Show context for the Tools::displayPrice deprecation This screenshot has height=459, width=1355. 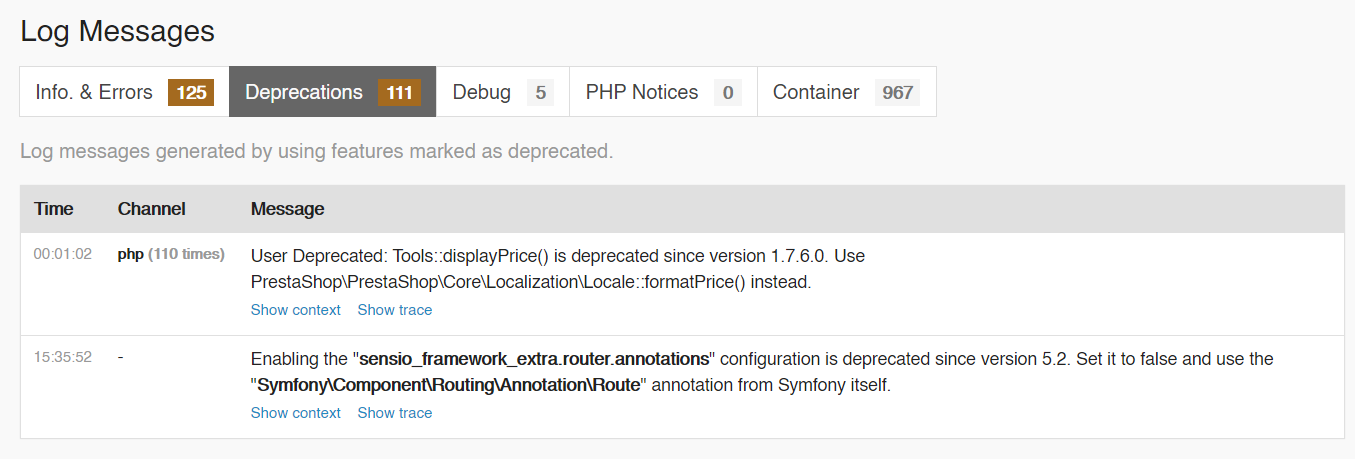(x=295, y=310)
